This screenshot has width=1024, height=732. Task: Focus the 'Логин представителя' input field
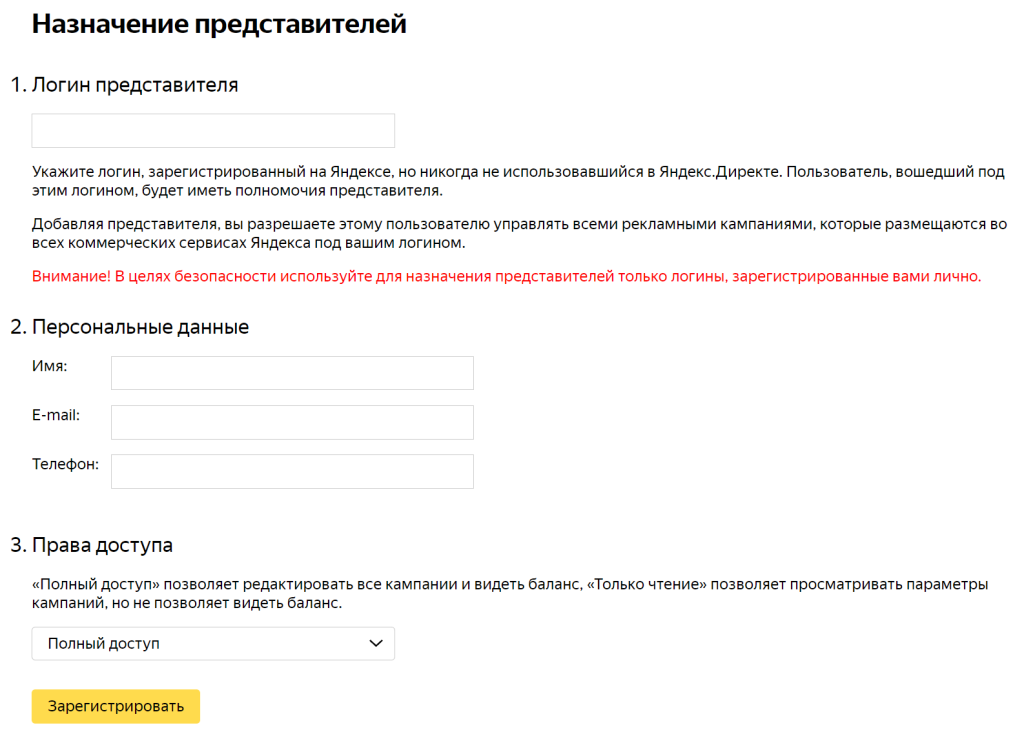[213, 131]
